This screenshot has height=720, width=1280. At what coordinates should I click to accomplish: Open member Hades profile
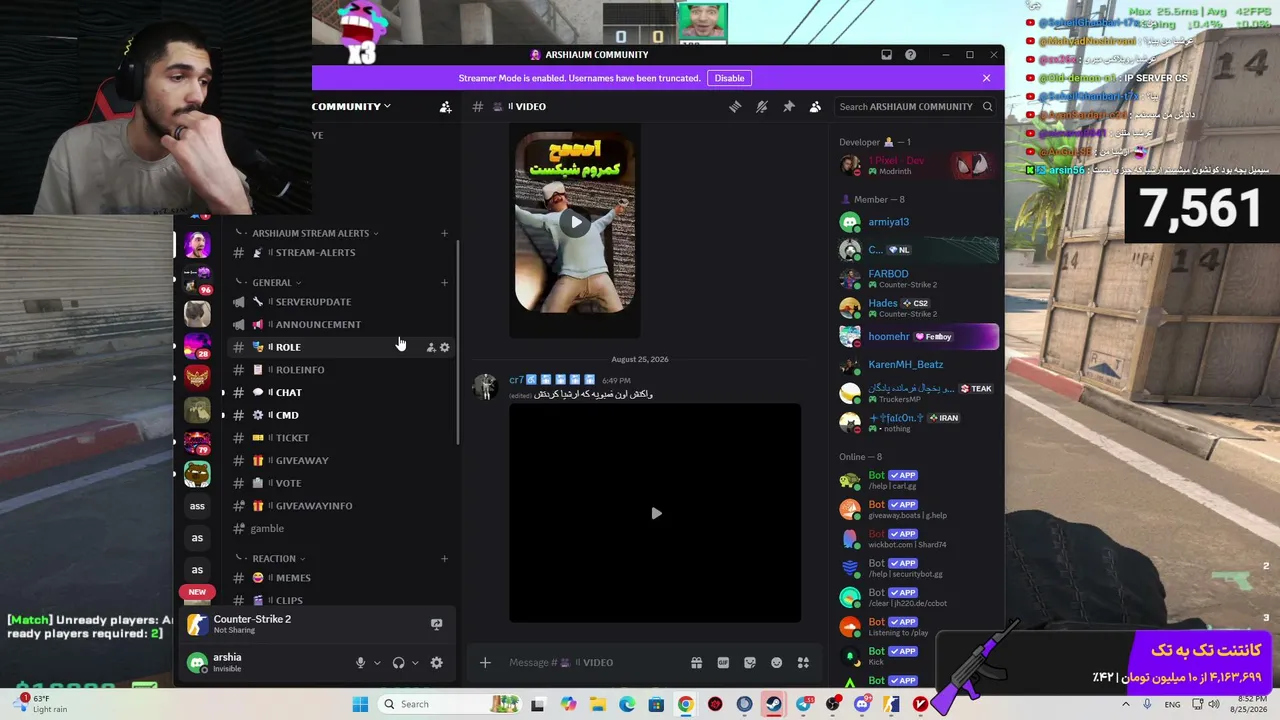(918, 308)
